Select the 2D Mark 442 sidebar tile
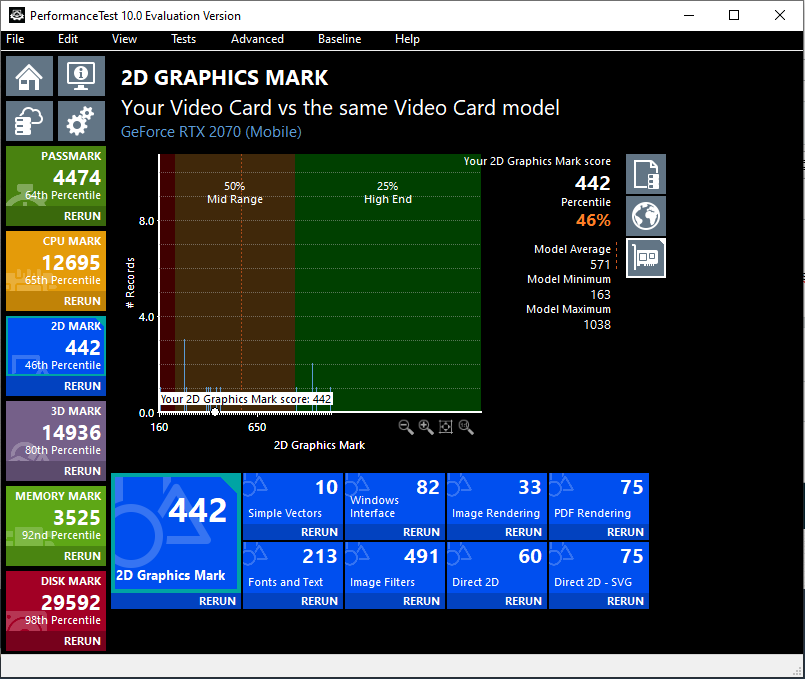This screenshot has height=679, width=805. 56,347
